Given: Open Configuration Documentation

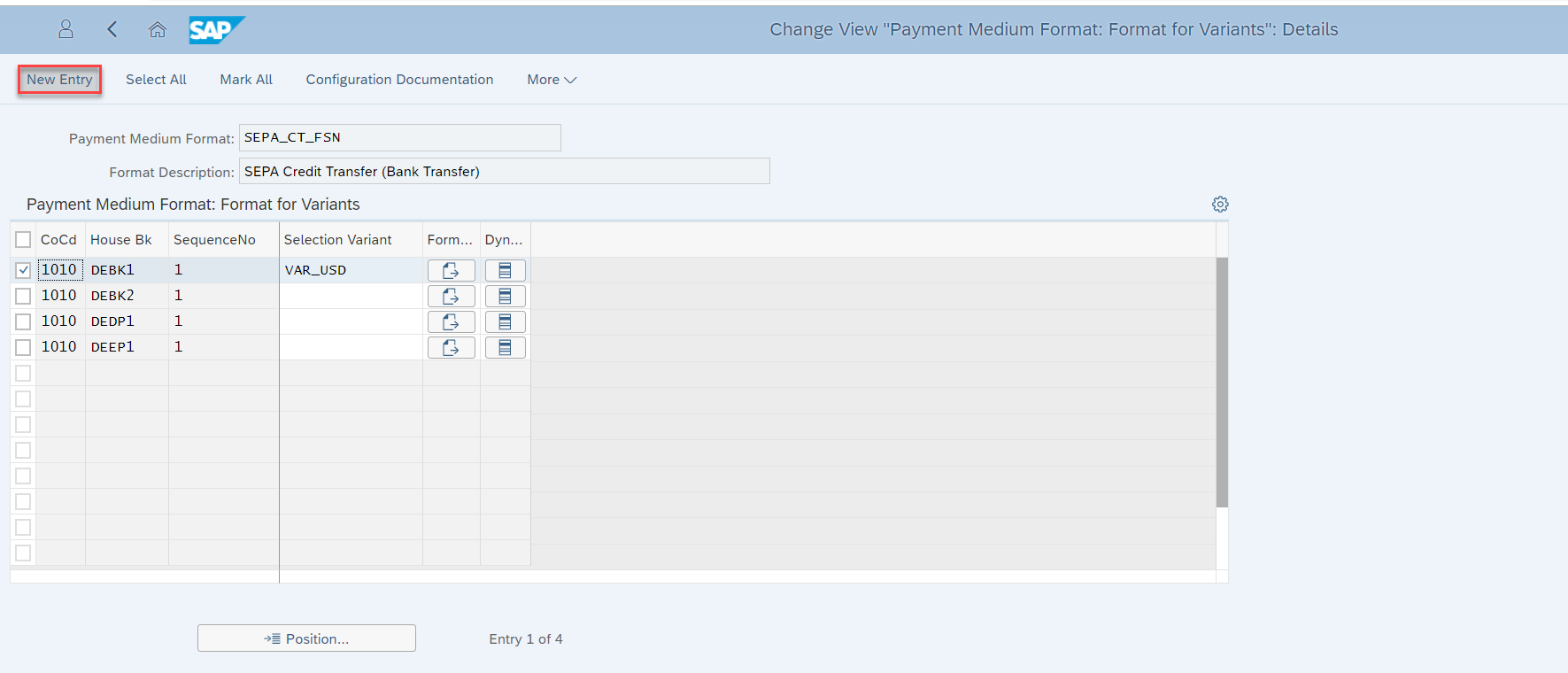Looking at the screenshot, I should [399, 80].
